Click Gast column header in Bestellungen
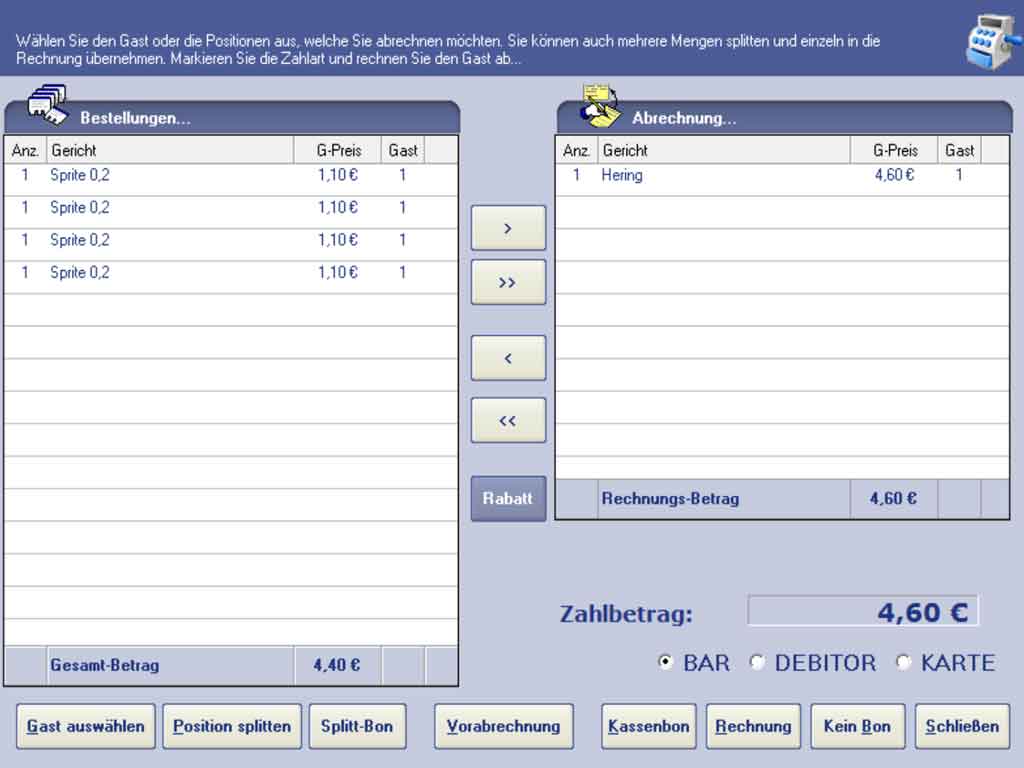 coord(403,150)
